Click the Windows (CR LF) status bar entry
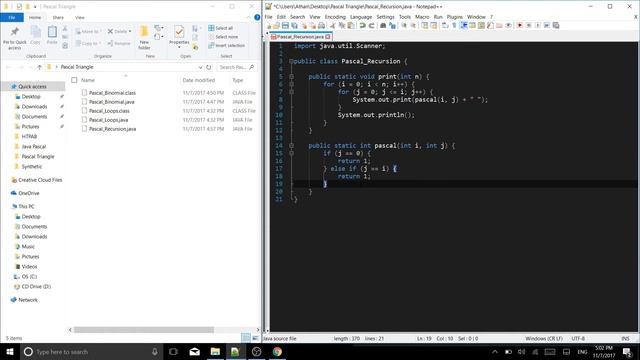 click(544, 338)
